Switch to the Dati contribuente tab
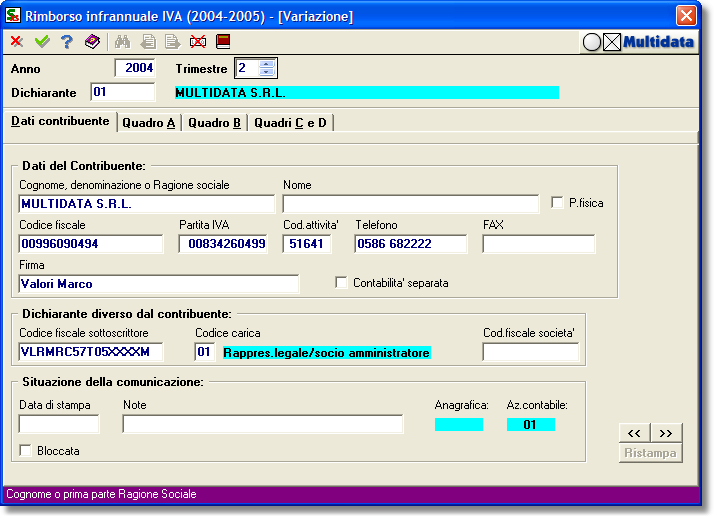 (60, 121)
